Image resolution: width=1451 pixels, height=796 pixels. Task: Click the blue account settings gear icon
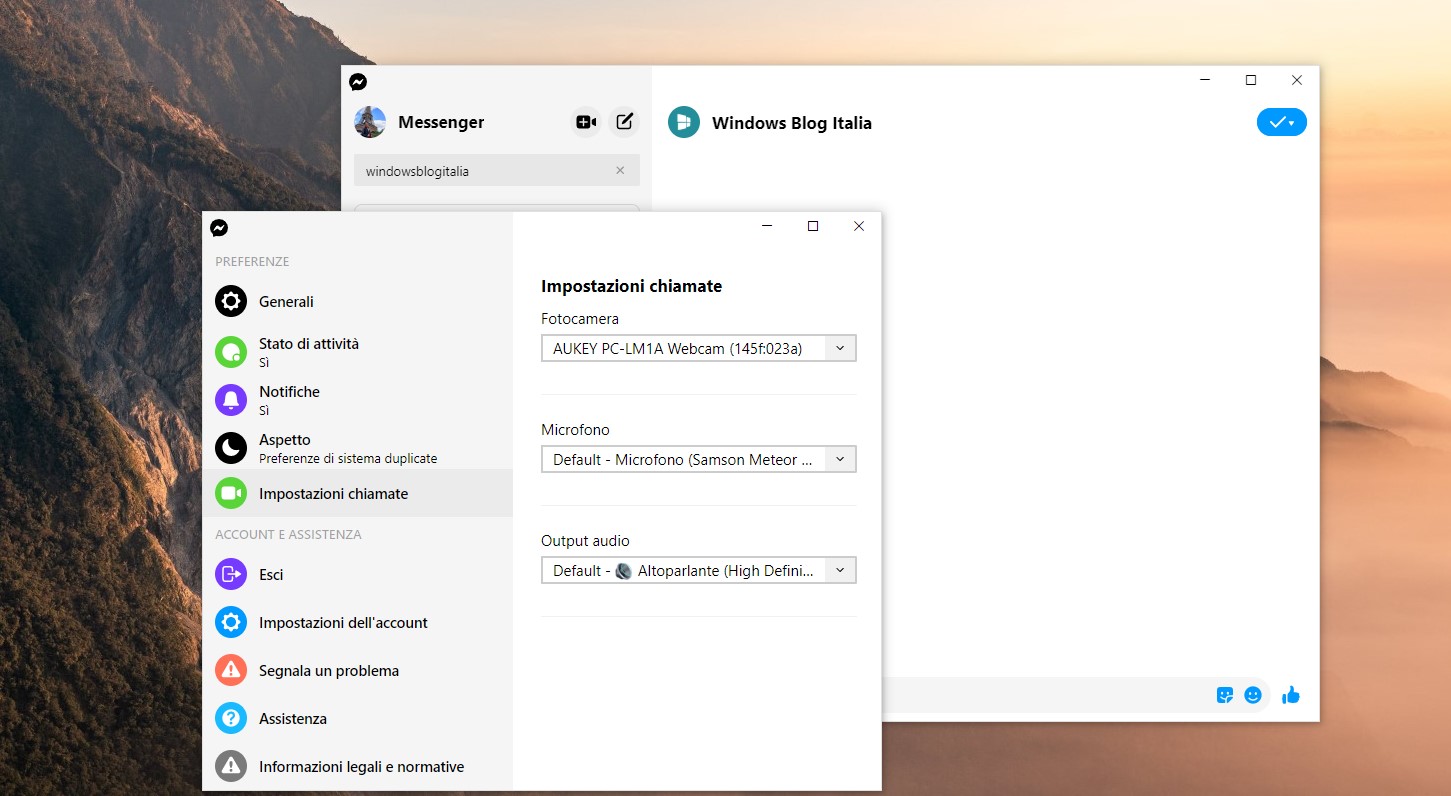(231, 622)
